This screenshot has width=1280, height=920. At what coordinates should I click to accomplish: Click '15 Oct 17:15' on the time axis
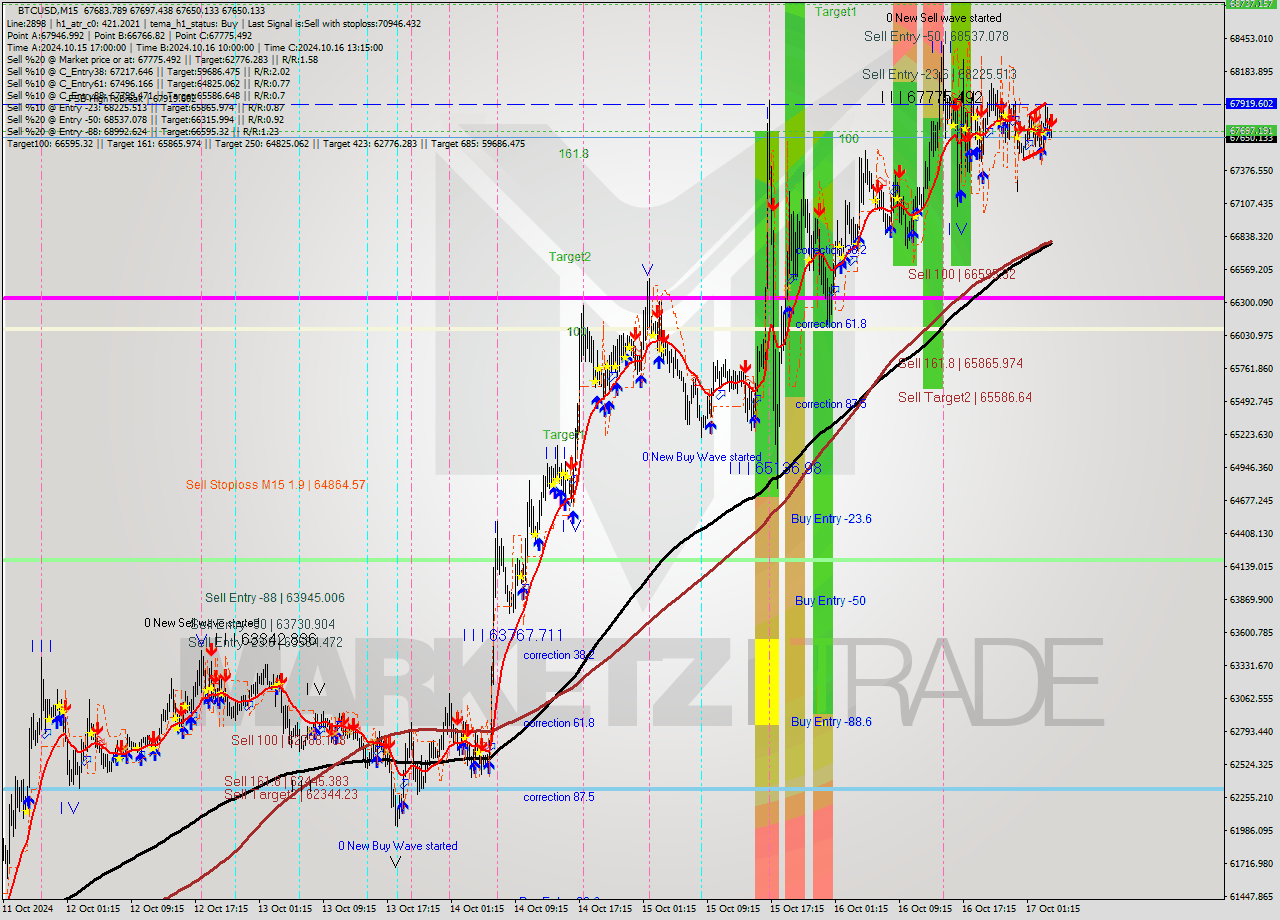798,909
